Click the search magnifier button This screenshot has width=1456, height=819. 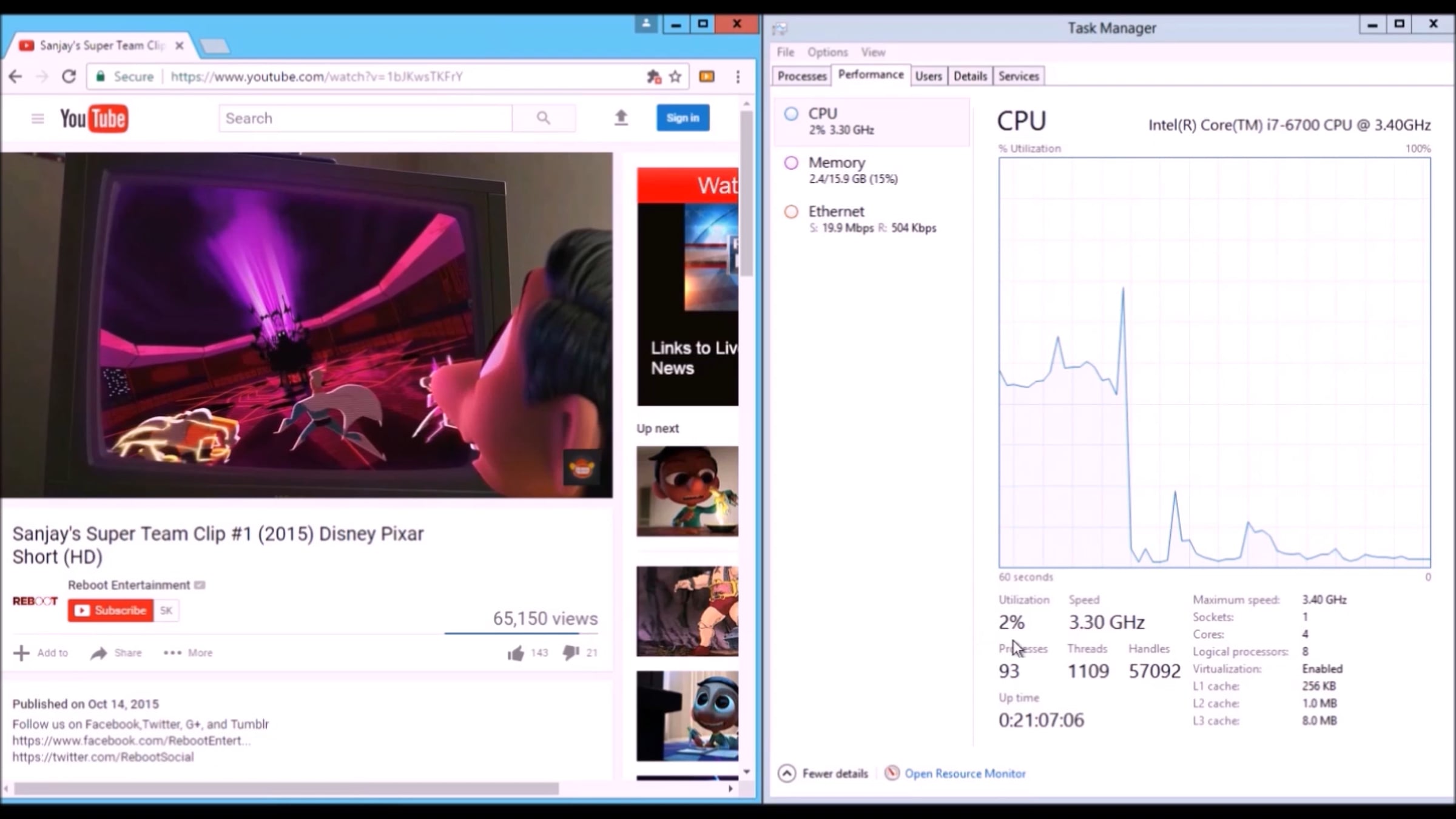(544, 118)
